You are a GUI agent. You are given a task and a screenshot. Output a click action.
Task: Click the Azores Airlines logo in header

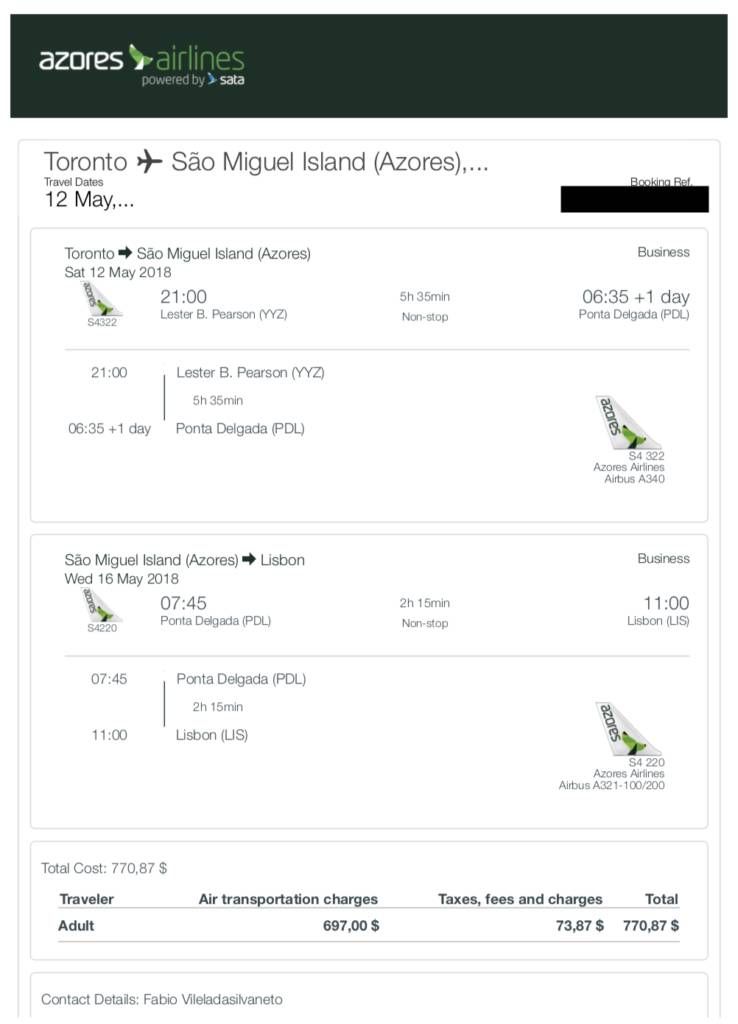[141, 64]
